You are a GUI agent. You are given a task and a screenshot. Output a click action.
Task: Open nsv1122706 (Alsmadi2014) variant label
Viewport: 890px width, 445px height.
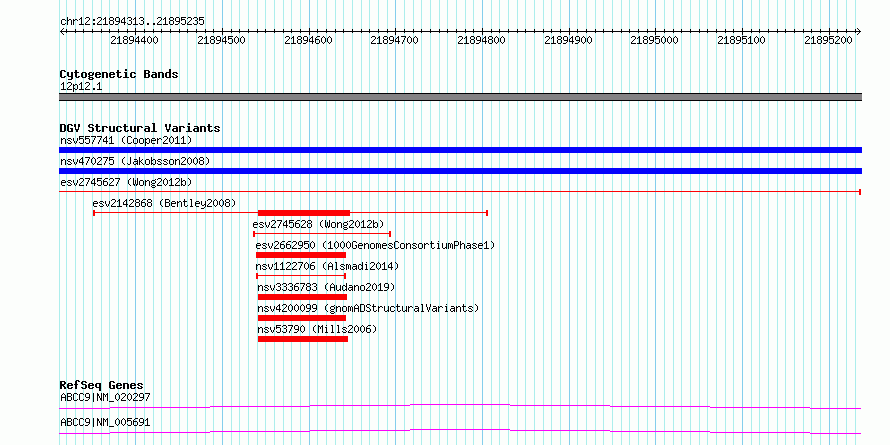coord(327,266)
